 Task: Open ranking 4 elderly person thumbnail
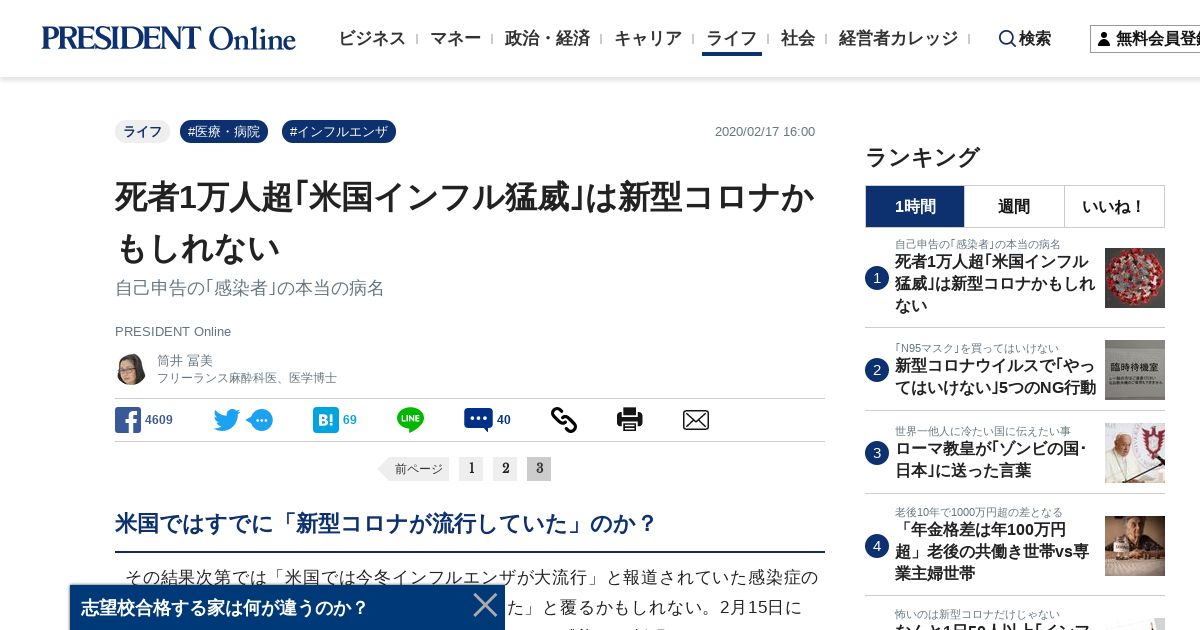1135,546
